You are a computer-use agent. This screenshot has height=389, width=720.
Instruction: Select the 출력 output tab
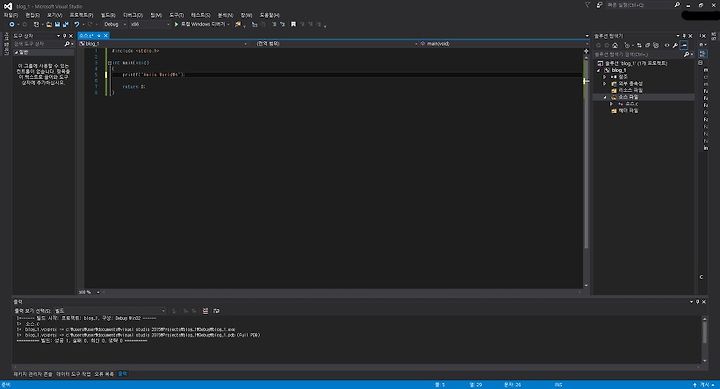[123, 374]
